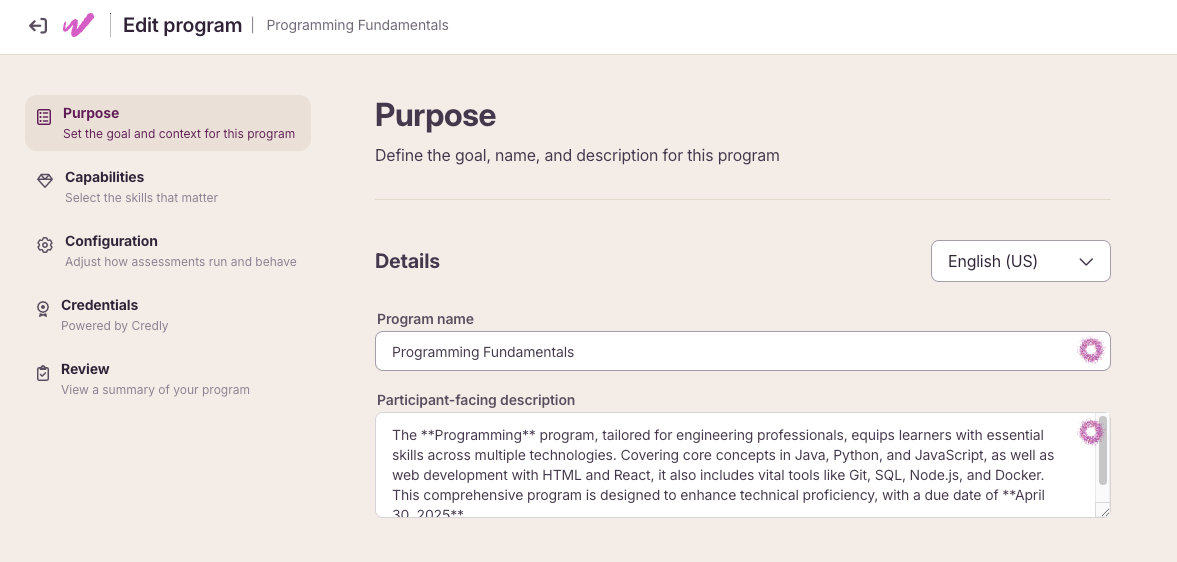Click the pink squiggle logo

click(x=78, y=26)
